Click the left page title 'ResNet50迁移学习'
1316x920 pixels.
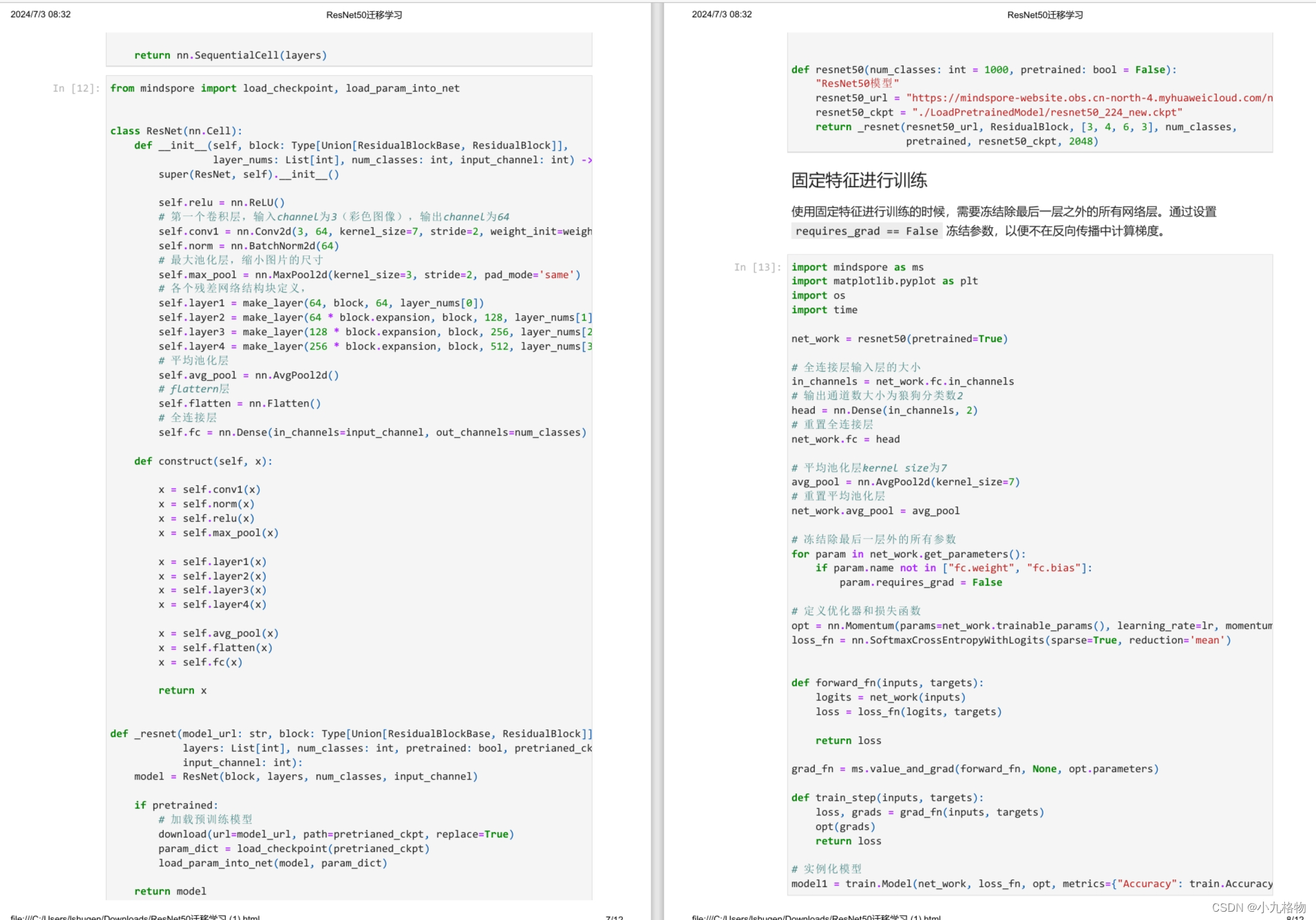(364, 14)
